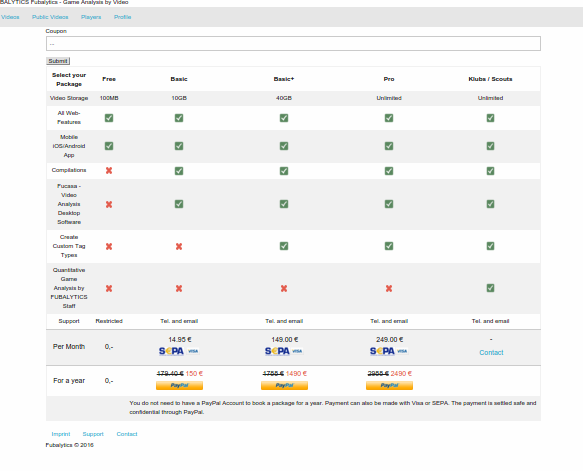This screenshot has height=471, width=583.
Task: Open the Imprint footer link
Action: click(x=61, y=434)
